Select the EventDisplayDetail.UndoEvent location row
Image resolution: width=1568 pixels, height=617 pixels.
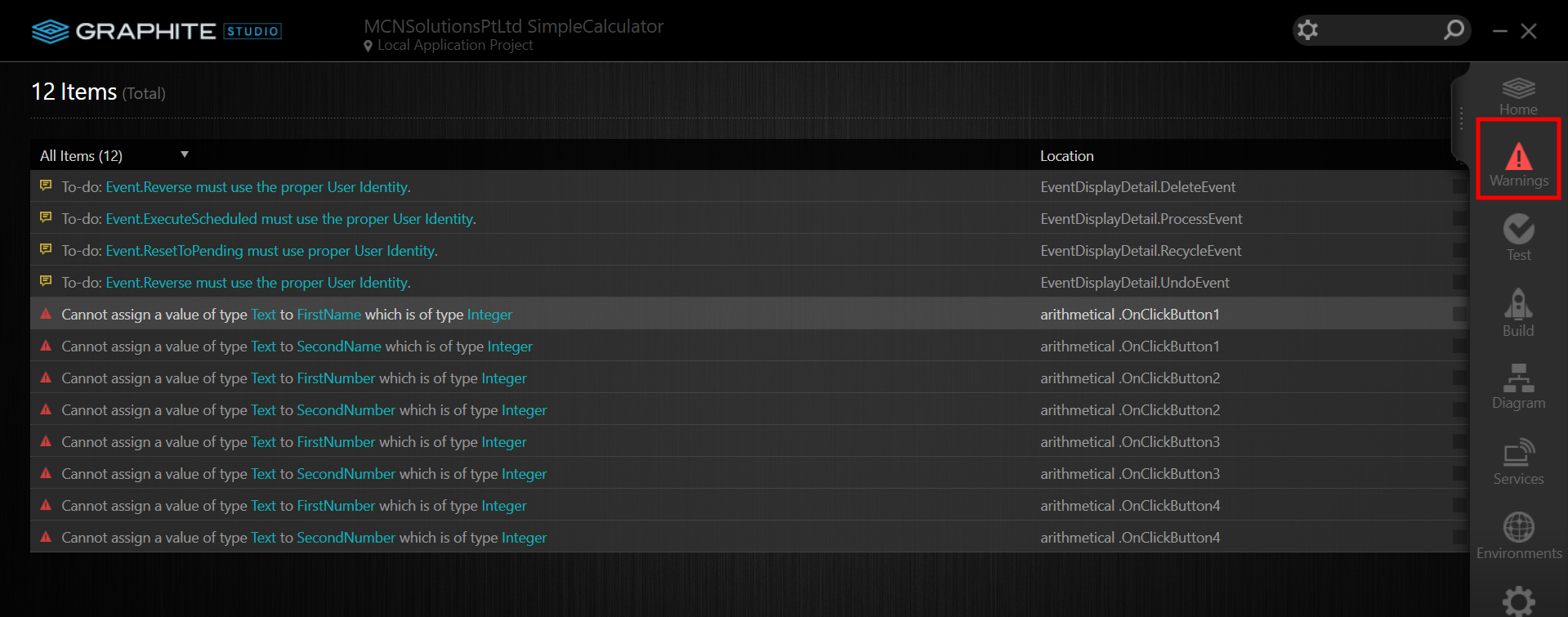coord(1134,283)
